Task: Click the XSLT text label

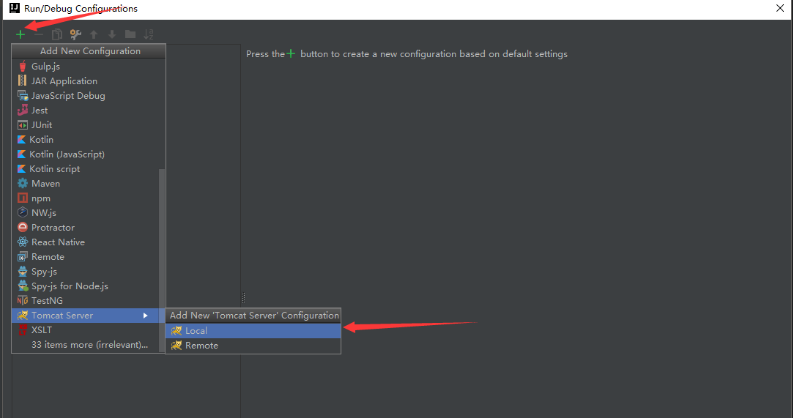Action: 41,330
